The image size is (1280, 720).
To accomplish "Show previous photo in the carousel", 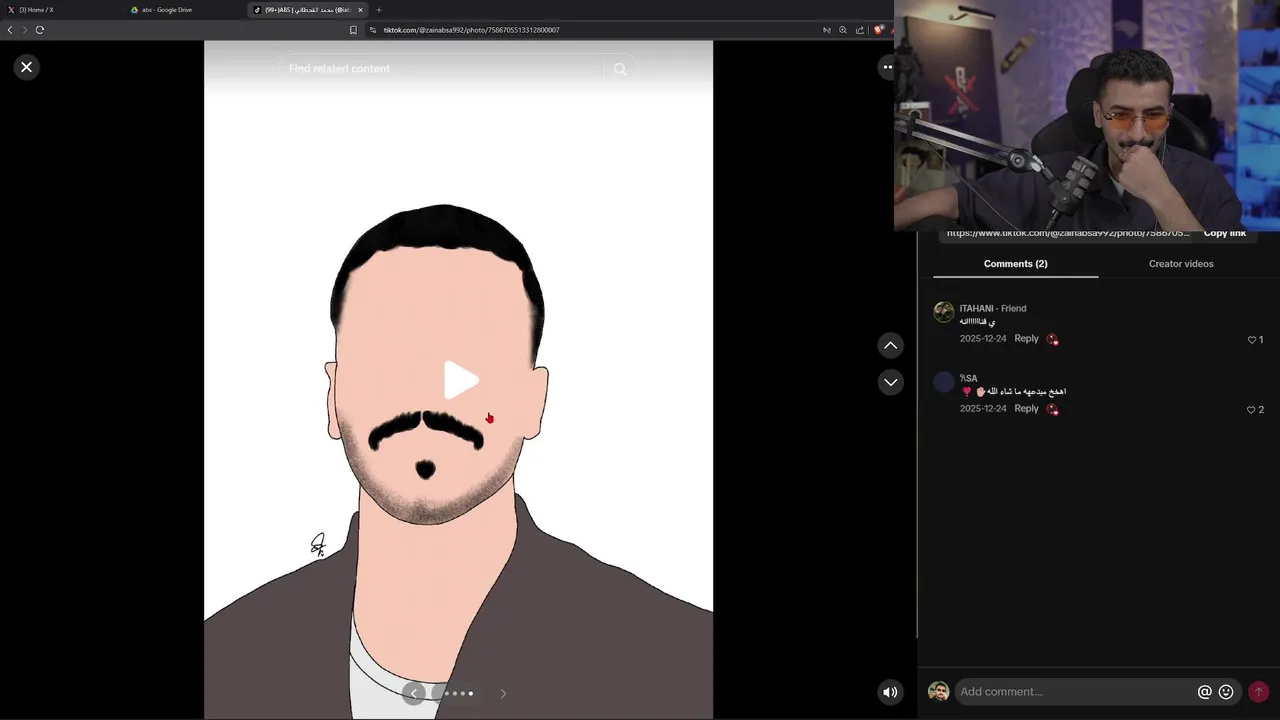I will 414,693.
